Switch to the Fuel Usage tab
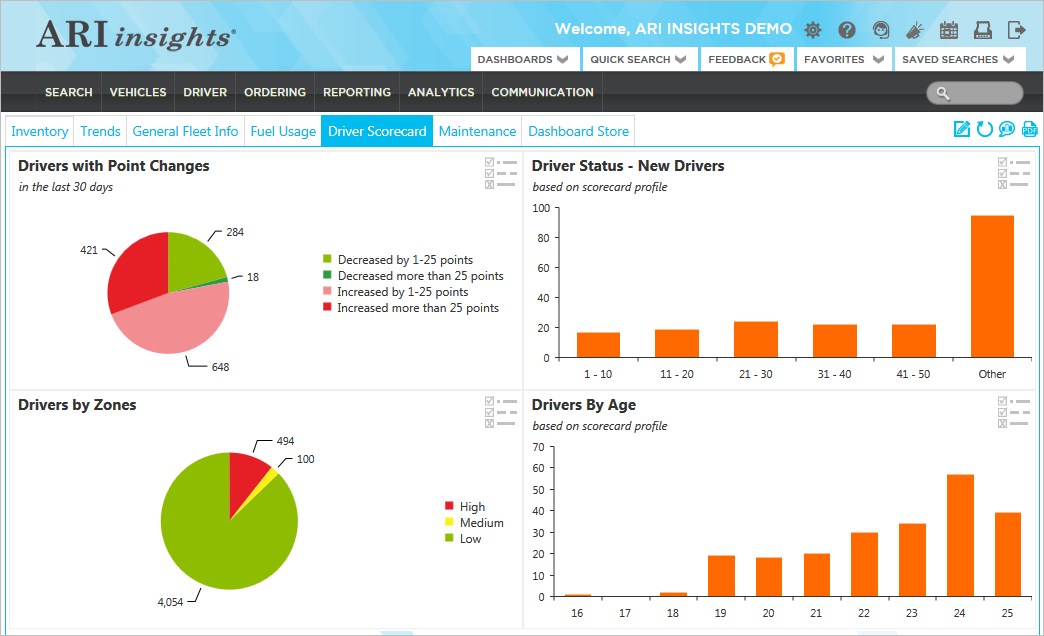Viewport: 1044px width, 636px height. click(283, 131)
